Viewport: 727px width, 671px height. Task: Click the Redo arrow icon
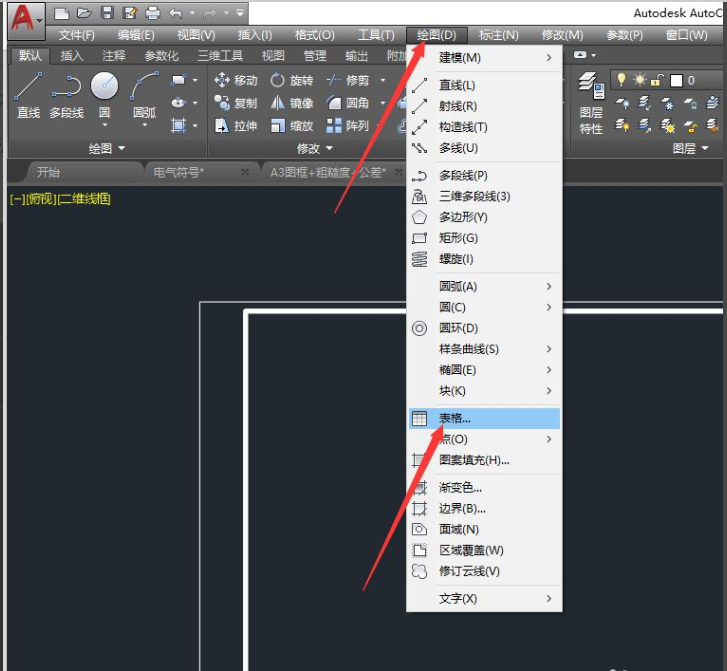pos(210,13)
